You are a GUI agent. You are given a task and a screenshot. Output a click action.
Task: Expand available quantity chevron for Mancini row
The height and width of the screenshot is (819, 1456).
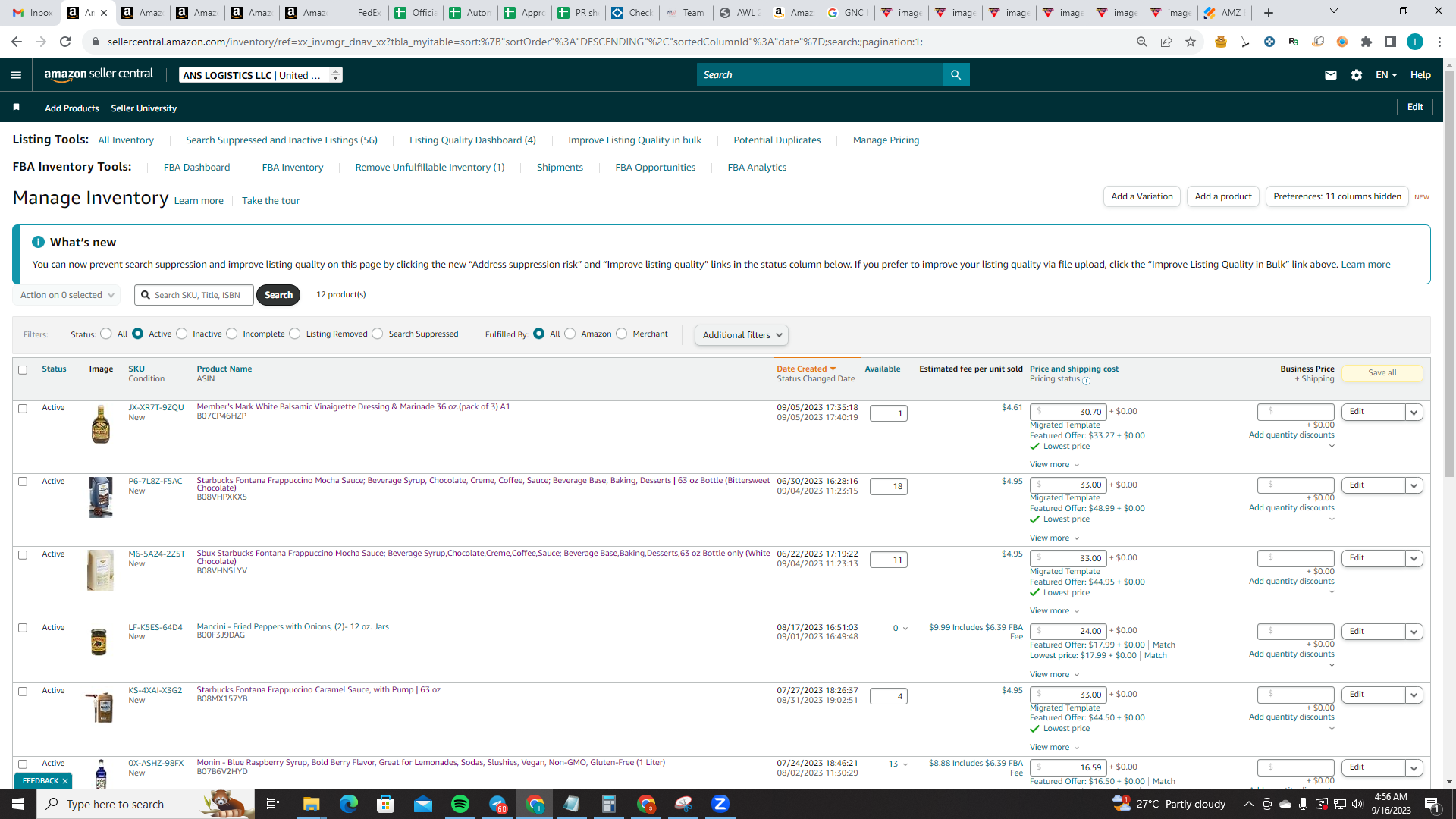tap(905, 629)
